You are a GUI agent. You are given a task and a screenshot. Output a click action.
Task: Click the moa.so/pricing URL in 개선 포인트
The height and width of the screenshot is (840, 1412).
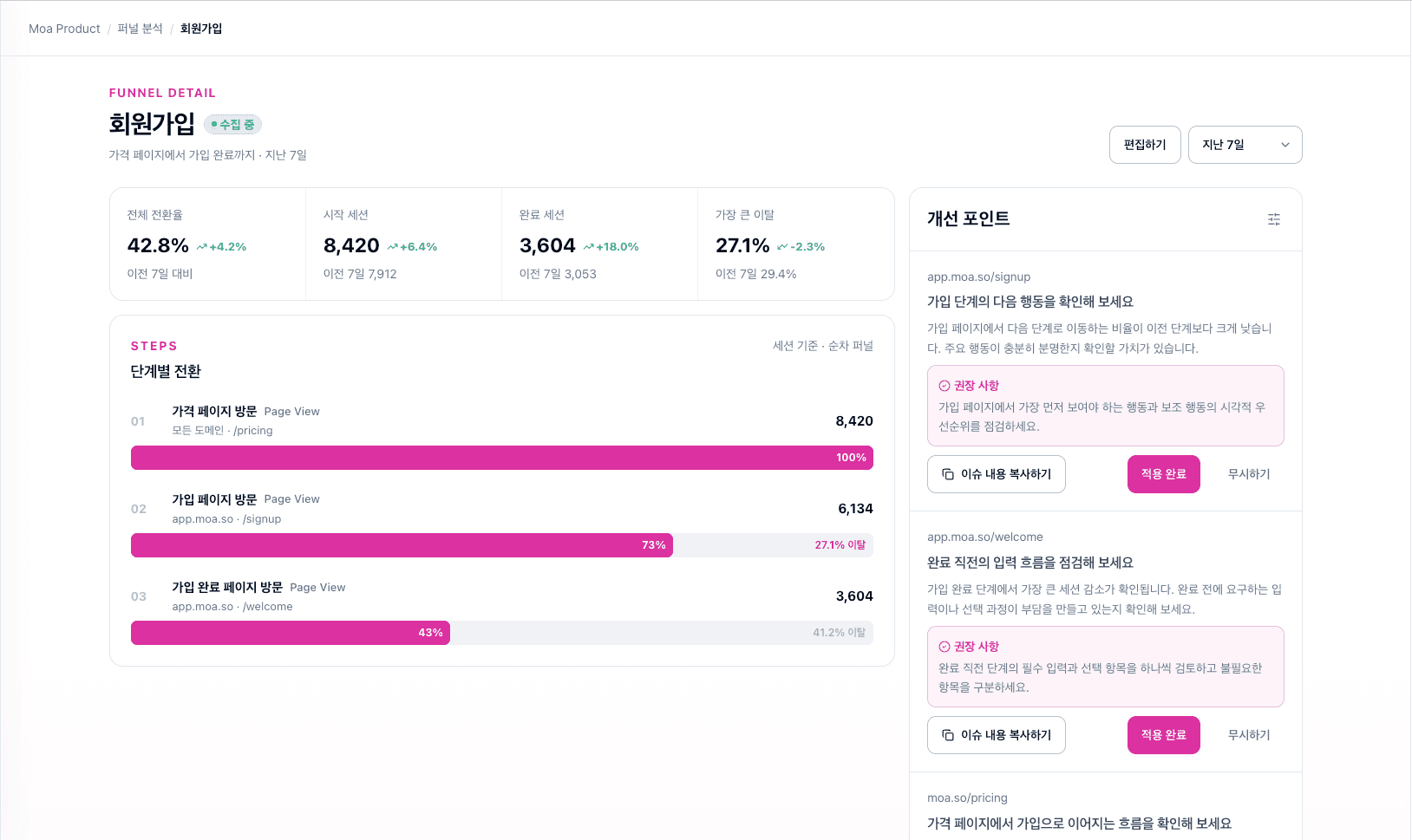[967, 798]
